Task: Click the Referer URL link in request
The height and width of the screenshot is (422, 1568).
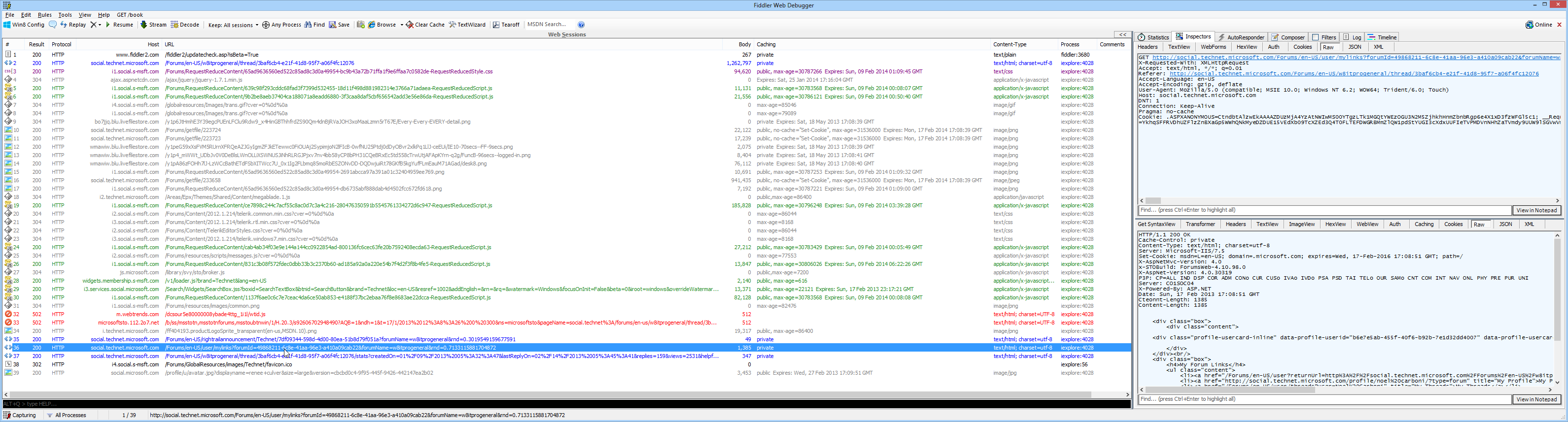Action: point(1354,73)
